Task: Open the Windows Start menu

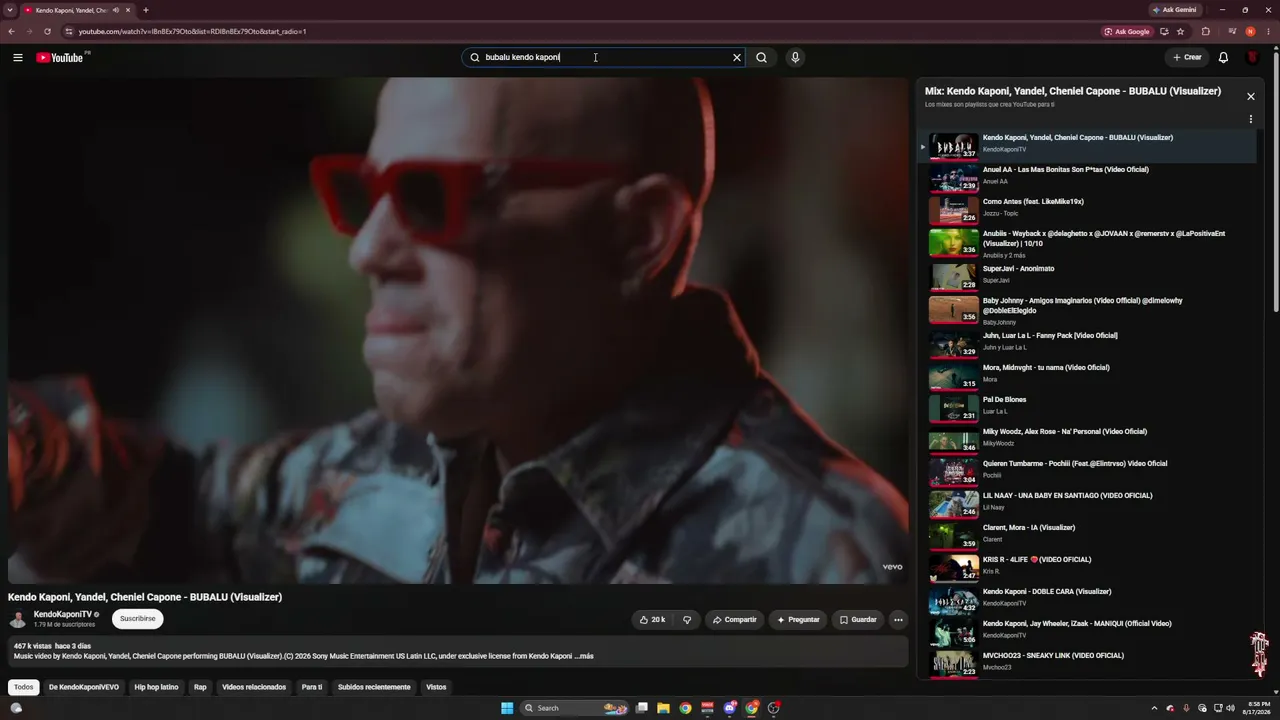Action: [x=507, y=708]
